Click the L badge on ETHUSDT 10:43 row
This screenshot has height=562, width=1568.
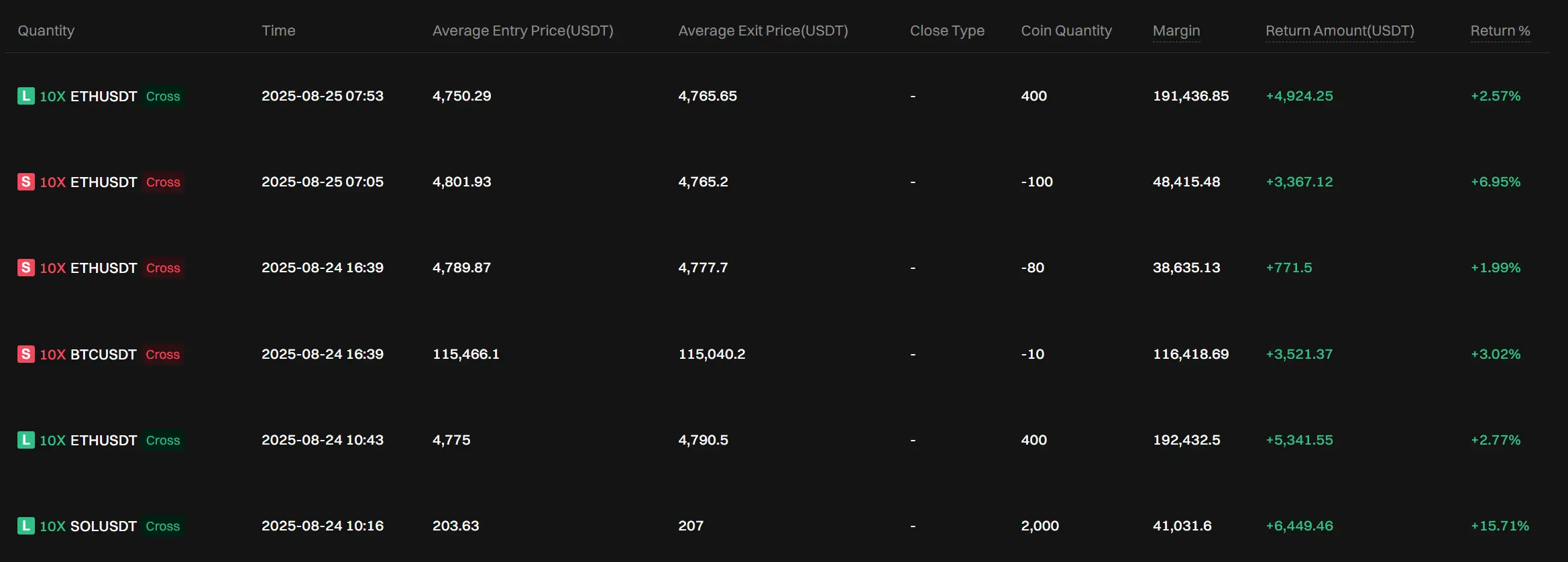(x=25, y=440)
